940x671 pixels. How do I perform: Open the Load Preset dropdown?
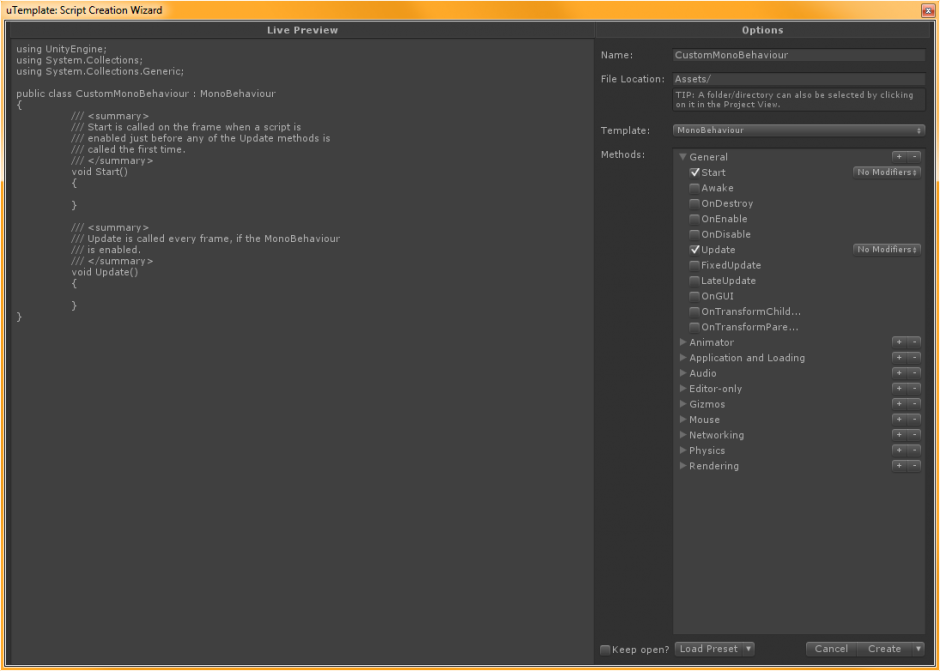tap(714, 649)
